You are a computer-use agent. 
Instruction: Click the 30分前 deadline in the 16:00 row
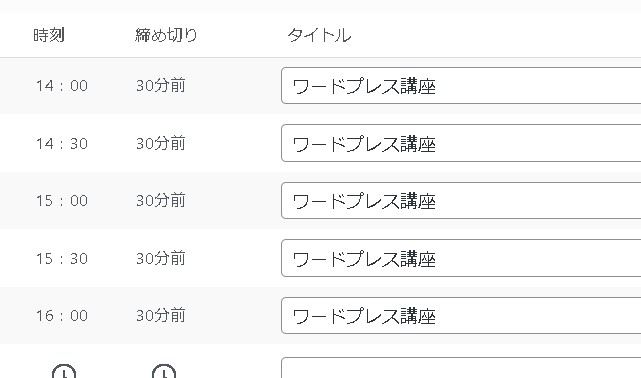tap(161, 315)
